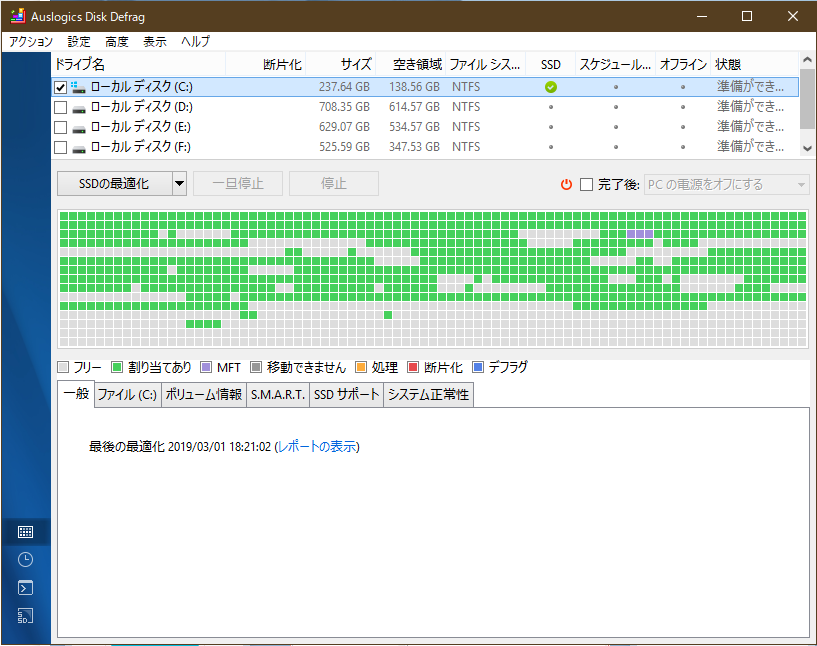Click the drive list scroll-up arrow
The height and width of the screenshot is (646, 817).
[x=807, y=59]
